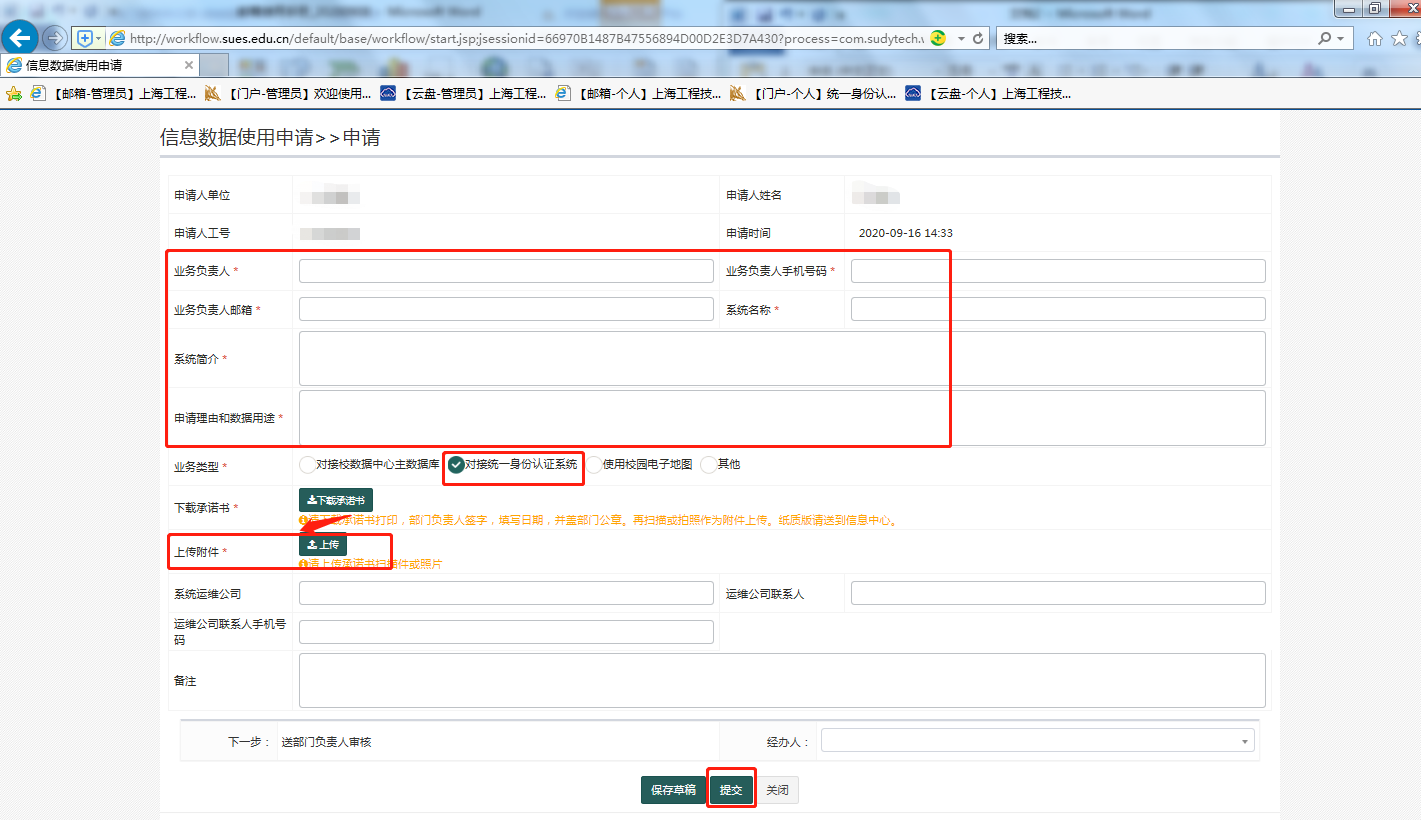Open the blue shield icon in address bar
Screen dimensions: 1421x820
pos(85,38)
